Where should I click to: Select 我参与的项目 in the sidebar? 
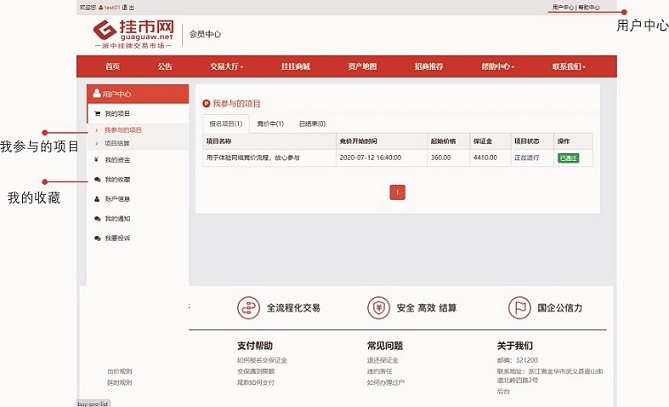coord(123,130)
